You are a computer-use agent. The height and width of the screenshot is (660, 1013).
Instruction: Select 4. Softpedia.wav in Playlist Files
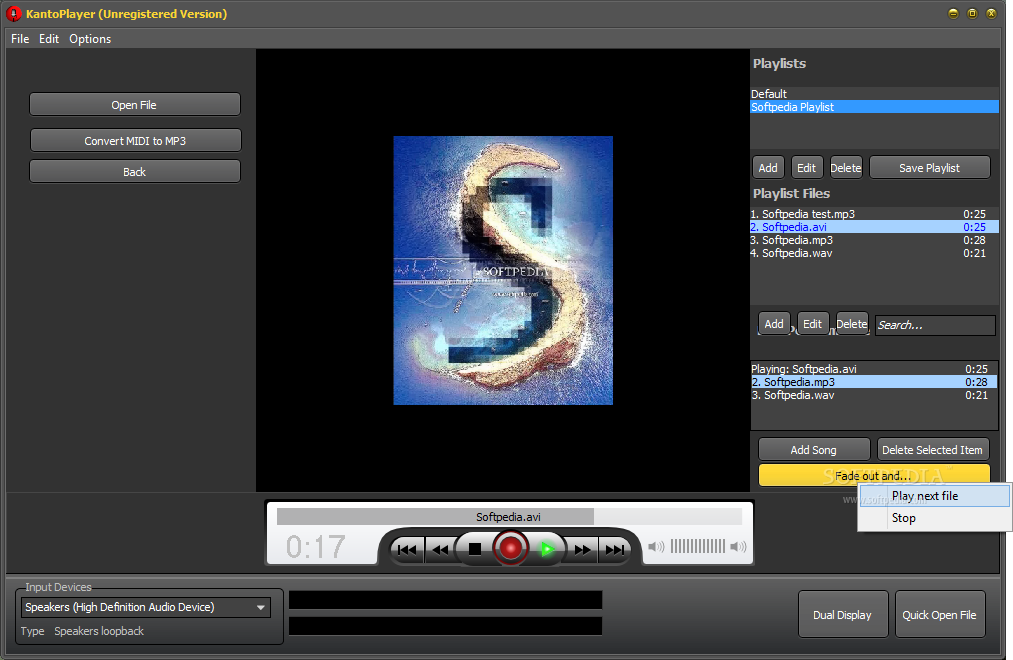(x=874, y=253)
